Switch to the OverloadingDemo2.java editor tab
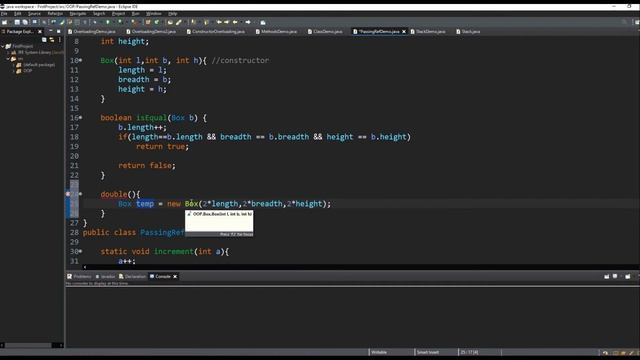640x360 pixels. pyautogui.click(x=151, y=31)
